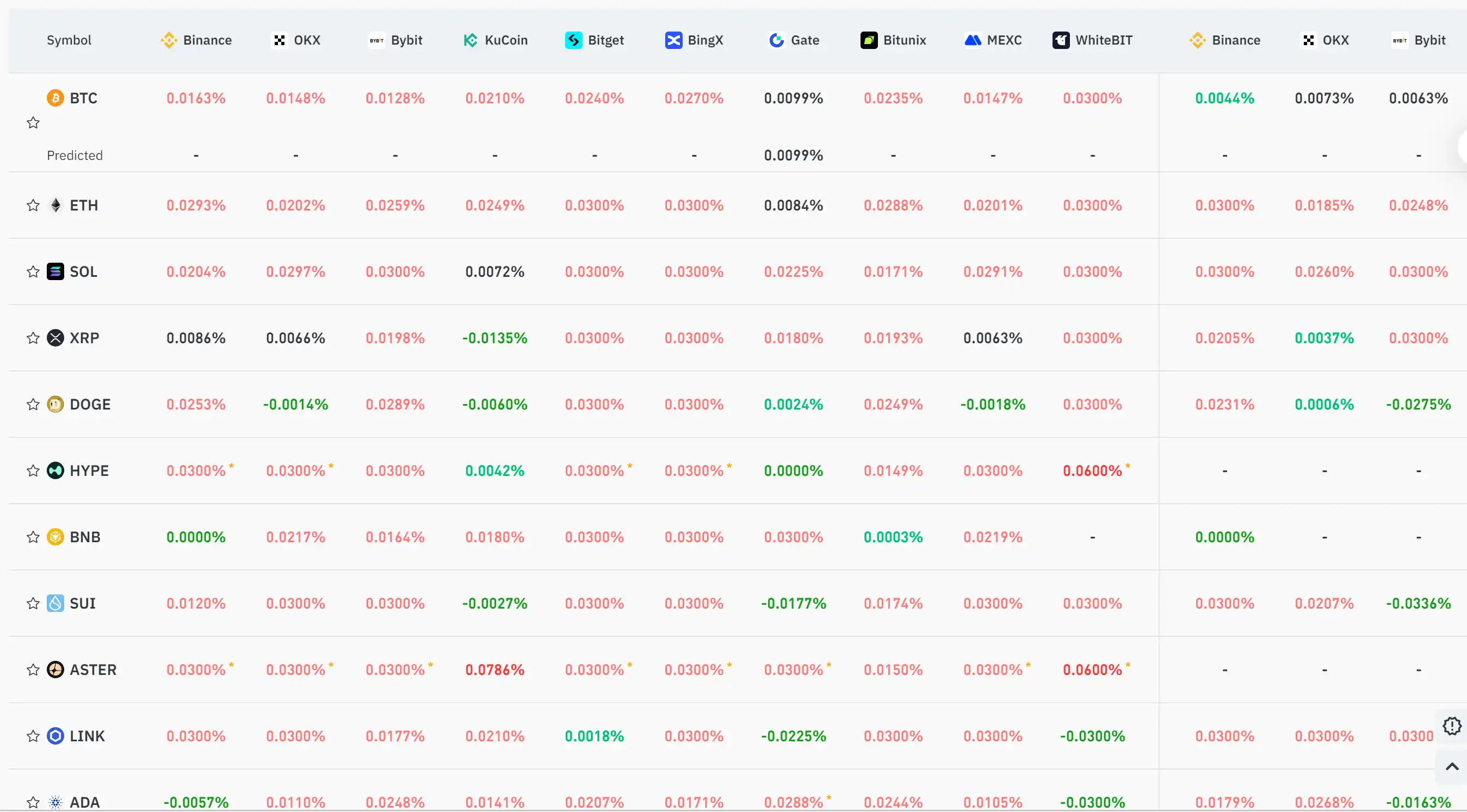Click the scroll-to-top chevron button

coord(1452,766)
